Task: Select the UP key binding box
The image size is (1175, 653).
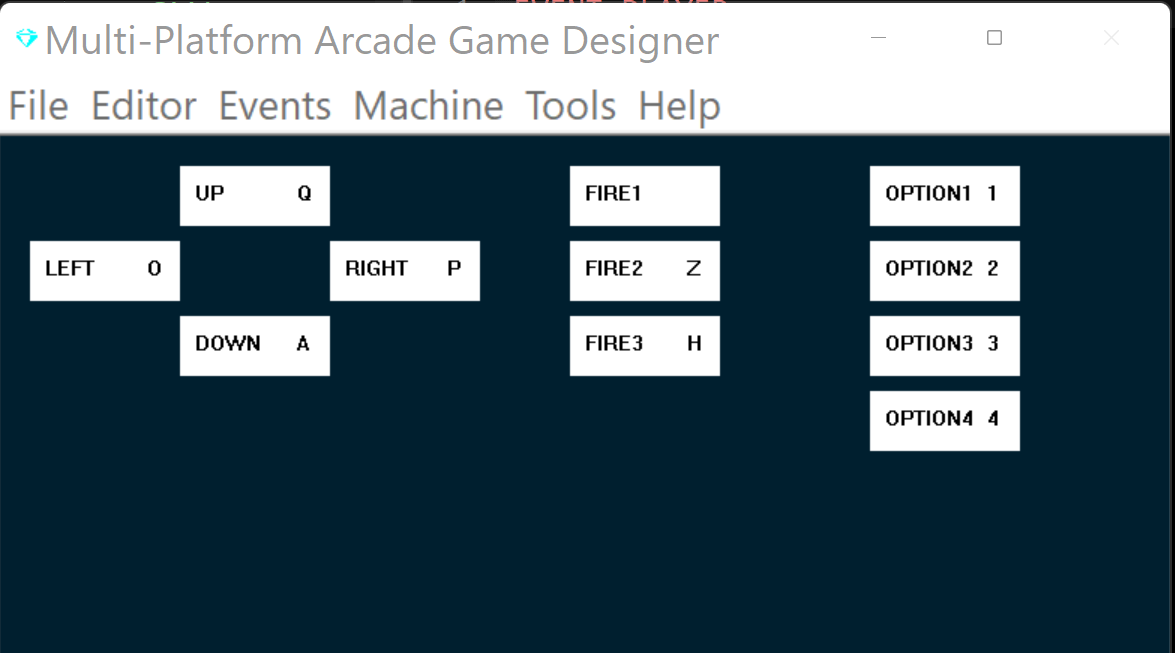Action: click(255, 196)
